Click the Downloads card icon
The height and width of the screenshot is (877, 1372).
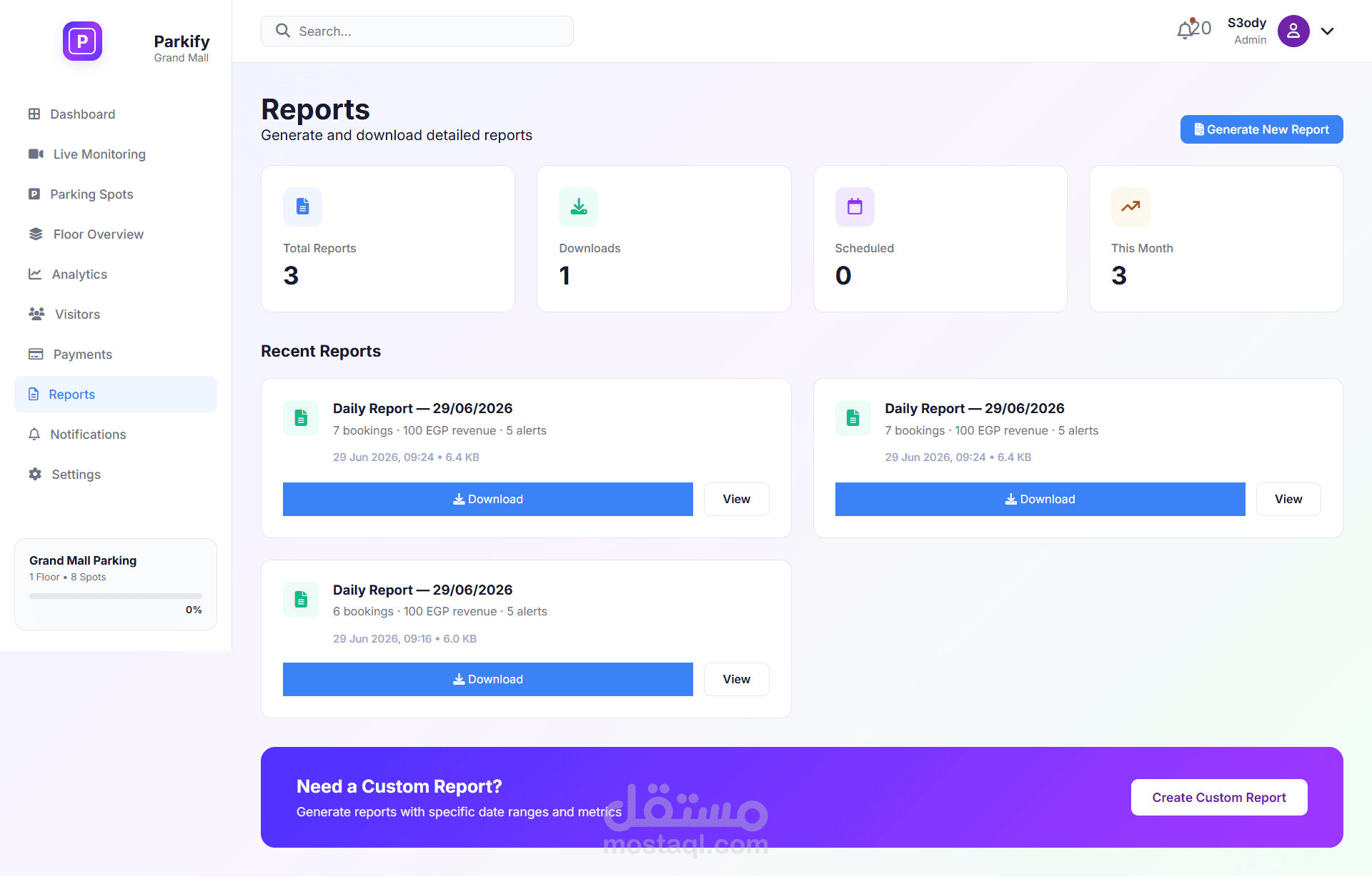point(579,207)
